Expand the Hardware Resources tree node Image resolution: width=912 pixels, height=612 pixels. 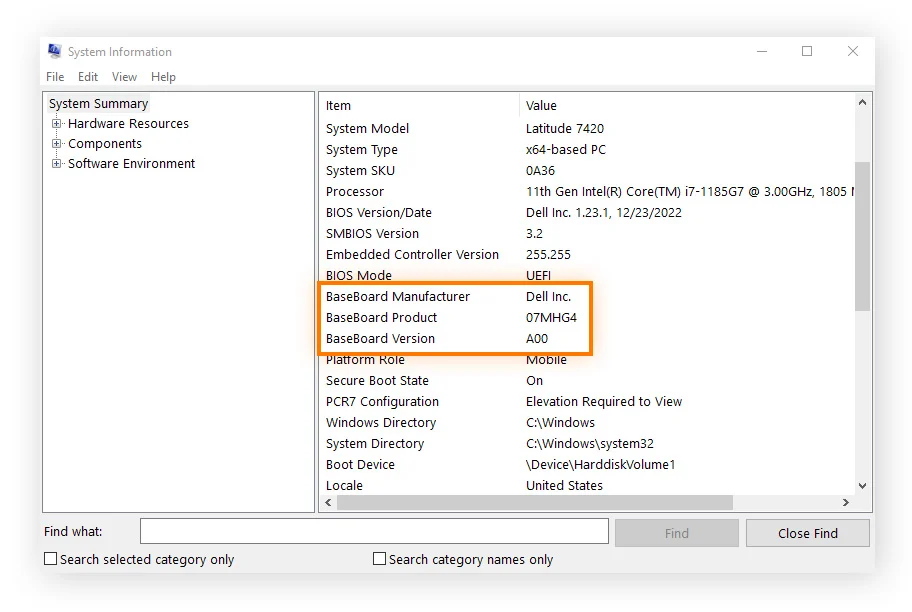click(58, 123)
